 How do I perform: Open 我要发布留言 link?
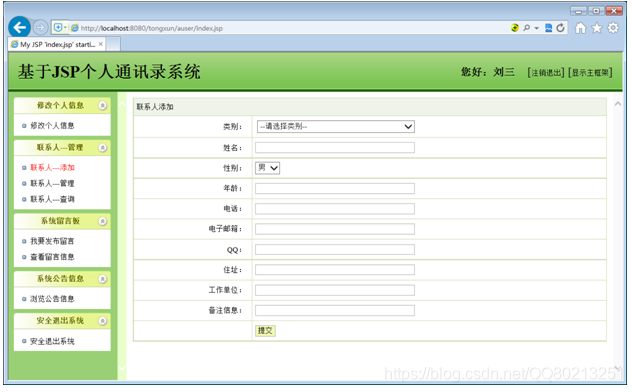pyautogui.click(x=52, y=241)
